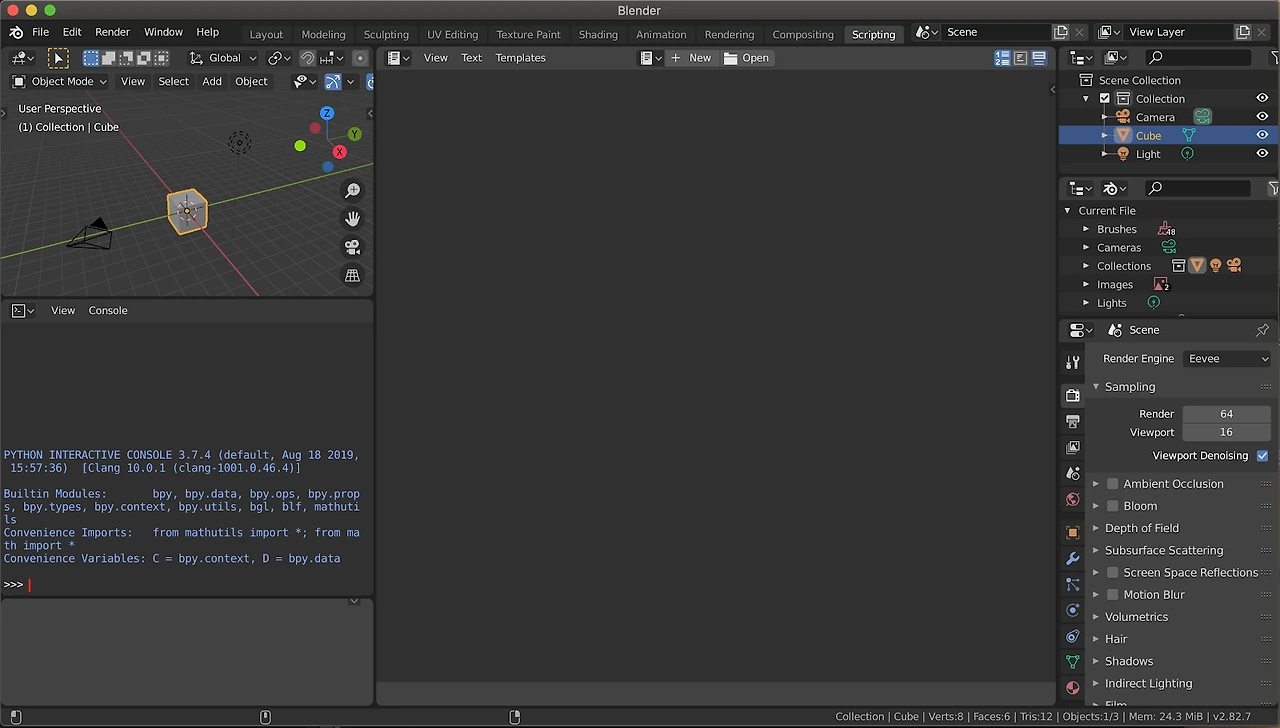
Task: Click the Z axis on navigation gizmo
Action: coord(326,113)
